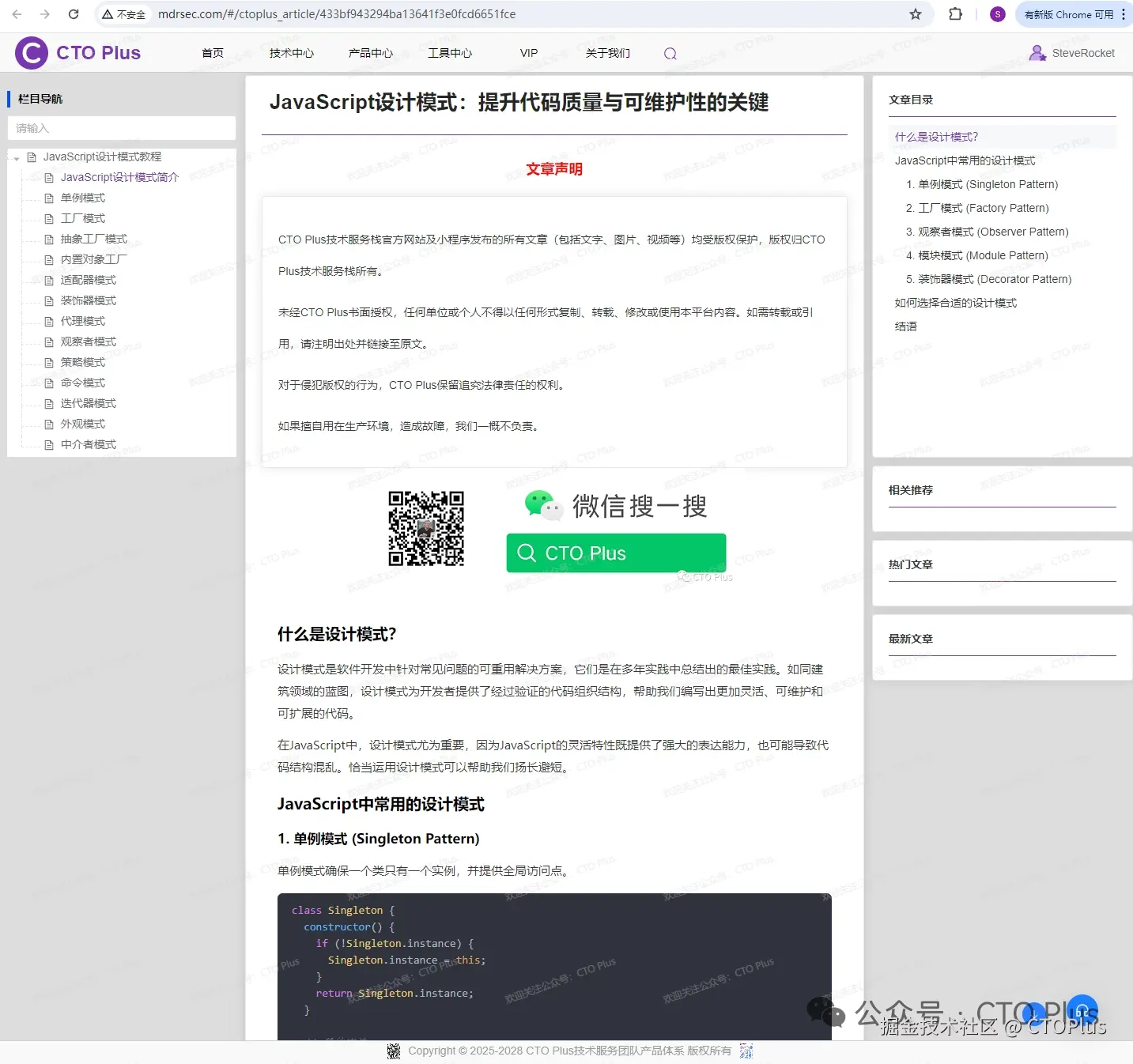This screenshot has height=1064, width=1133.
Task: Open the search magnifier in the navigation bar
Action: coord(670,53)
